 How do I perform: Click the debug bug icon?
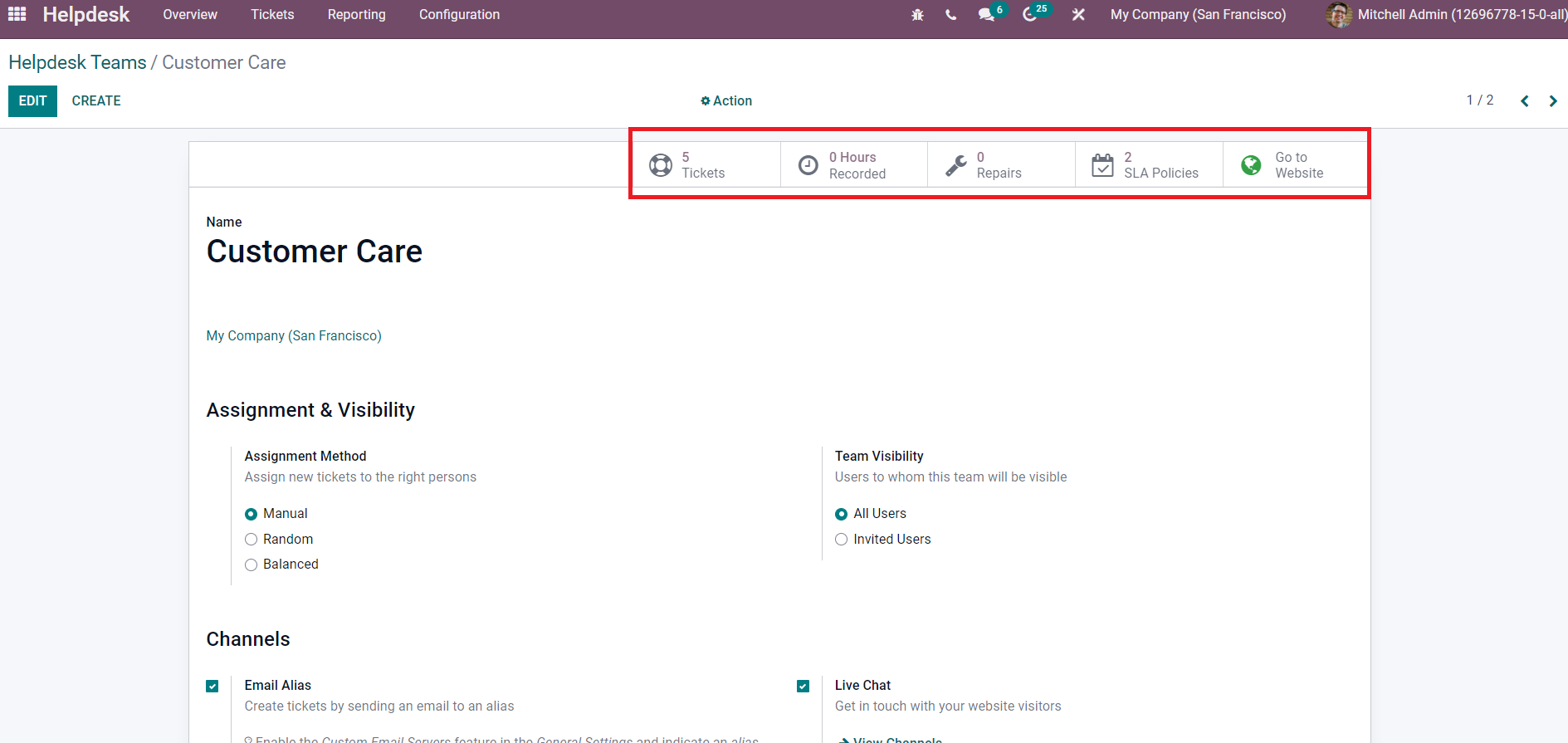(x=917, y=15)
